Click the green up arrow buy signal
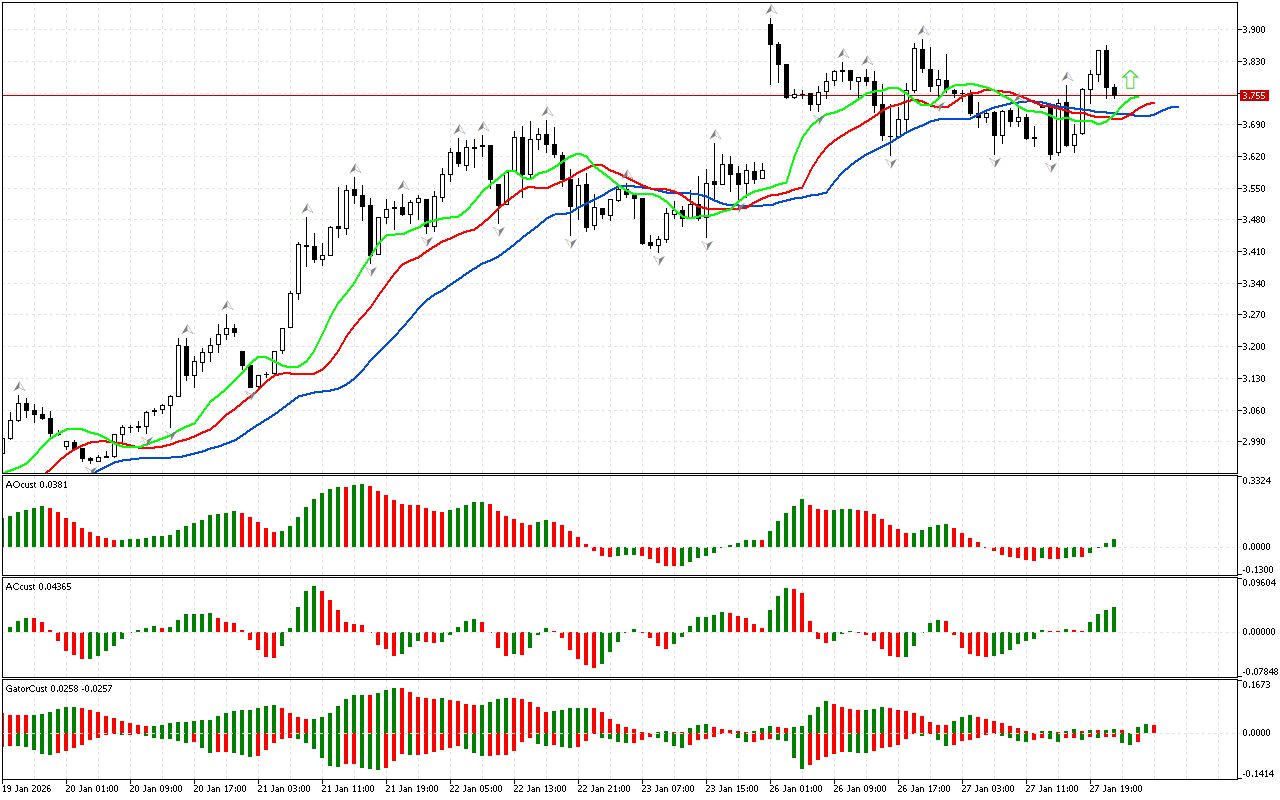The width and height of the screenshot is (1280, 800). click(x=1130, y=80)
